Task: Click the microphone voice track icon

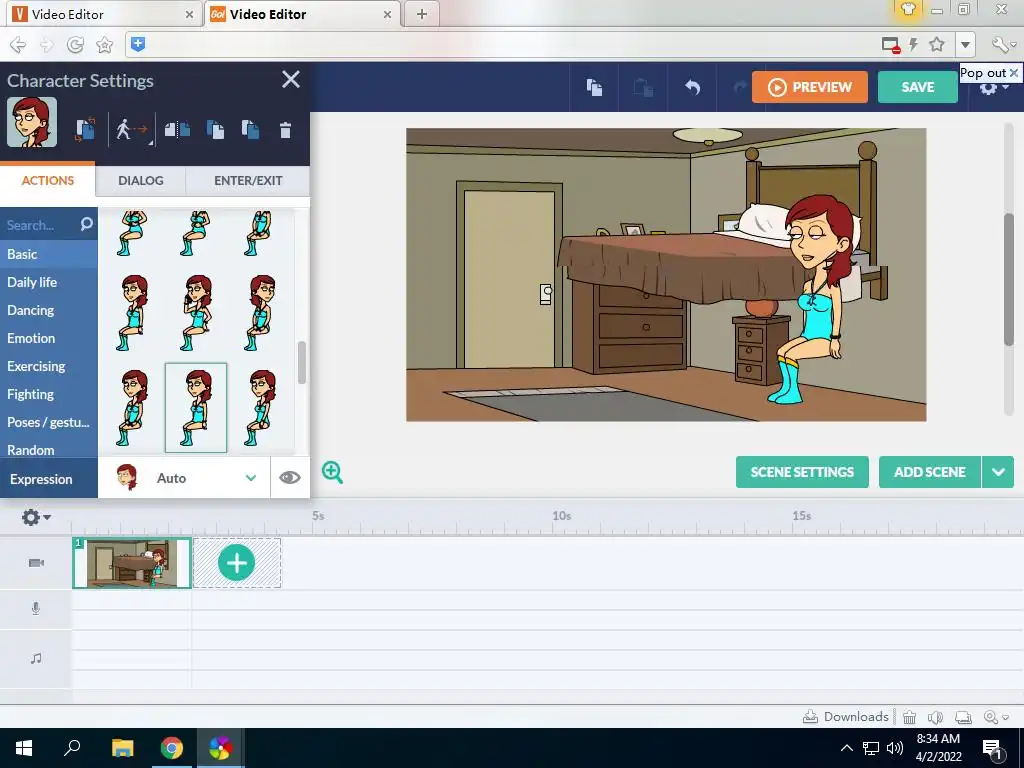Action: tap(36, 609)
